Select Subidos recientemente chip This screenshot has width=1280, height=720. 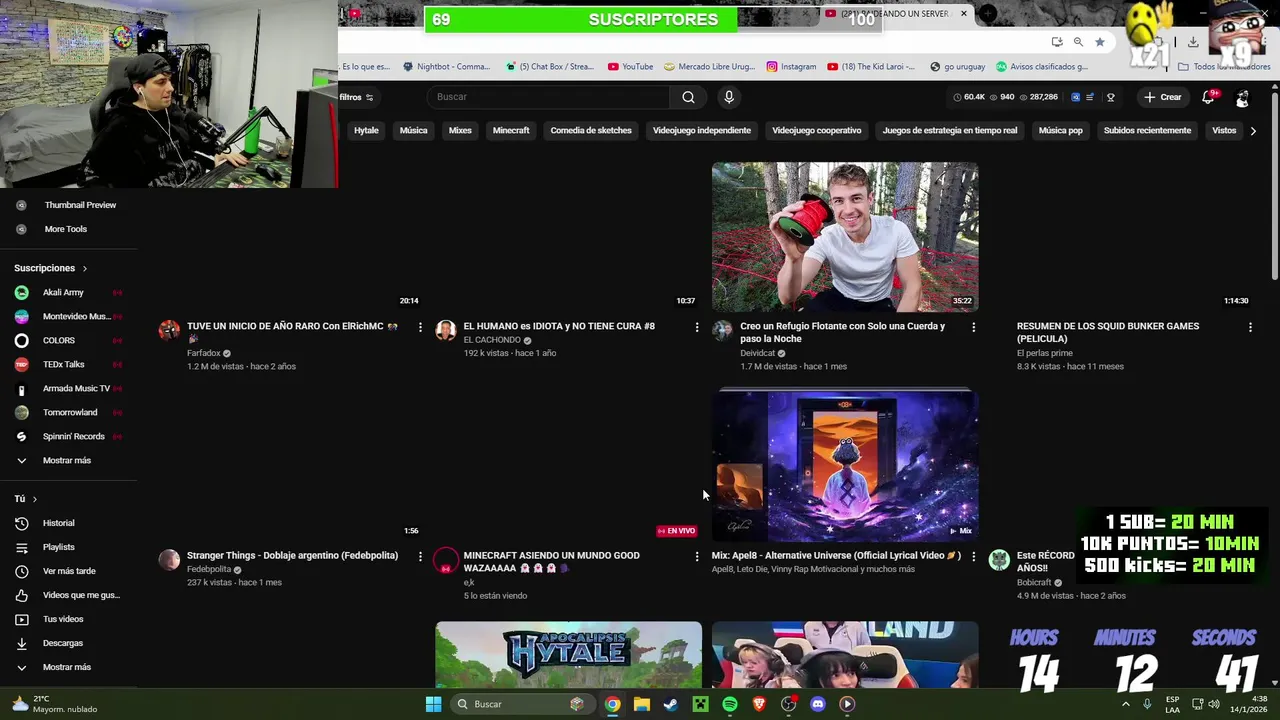click(1147, 130)
